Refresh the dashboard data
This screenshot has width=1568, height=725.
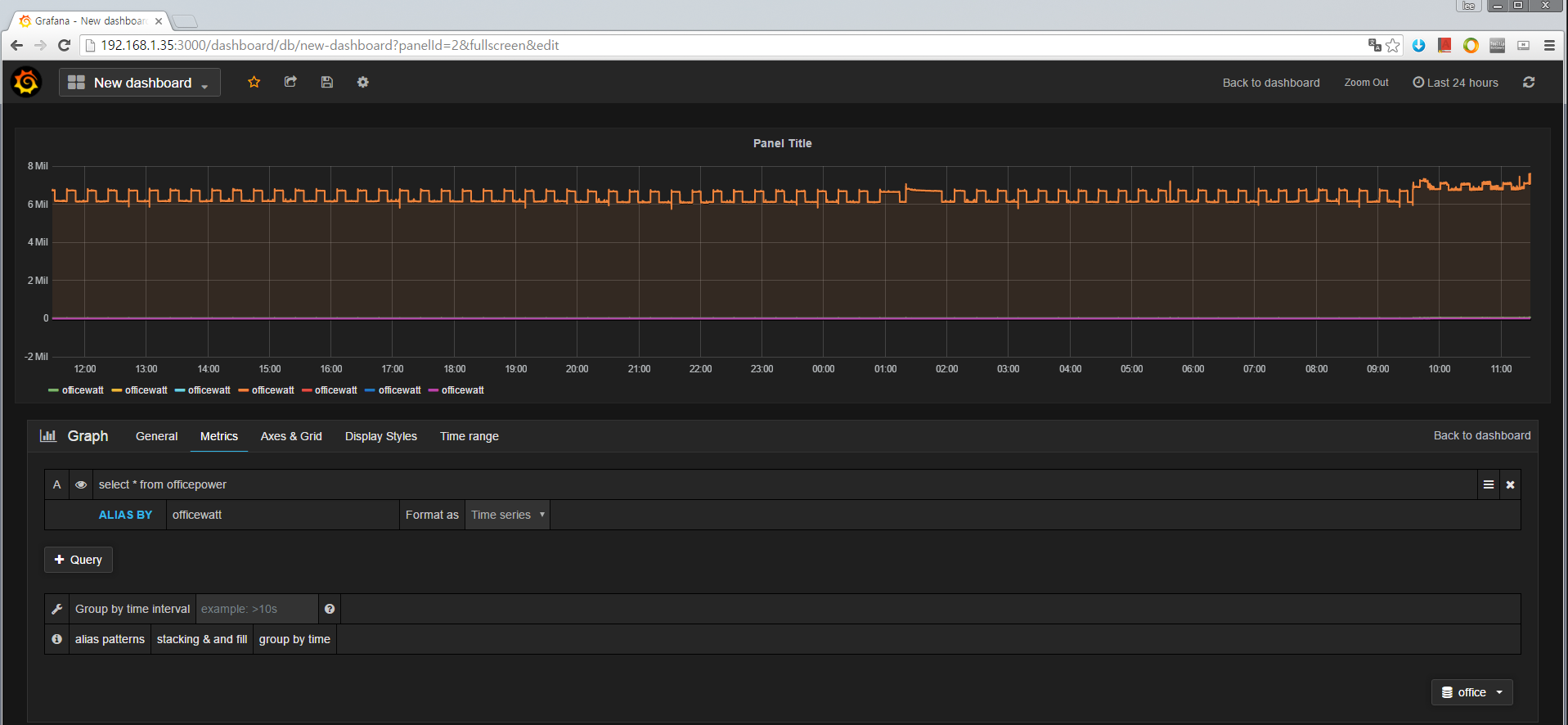pyautogui.click(x=1529, y=82)
